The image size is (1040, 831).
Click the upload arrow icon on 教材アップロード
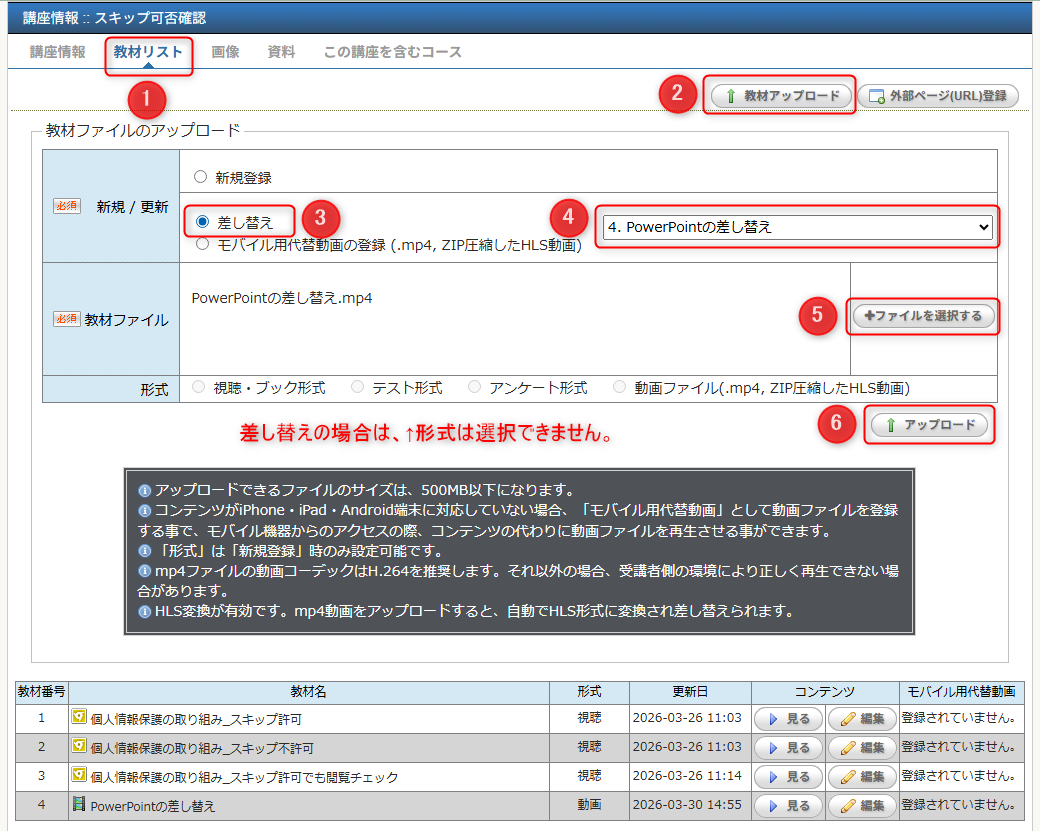(x=730, y=96)
